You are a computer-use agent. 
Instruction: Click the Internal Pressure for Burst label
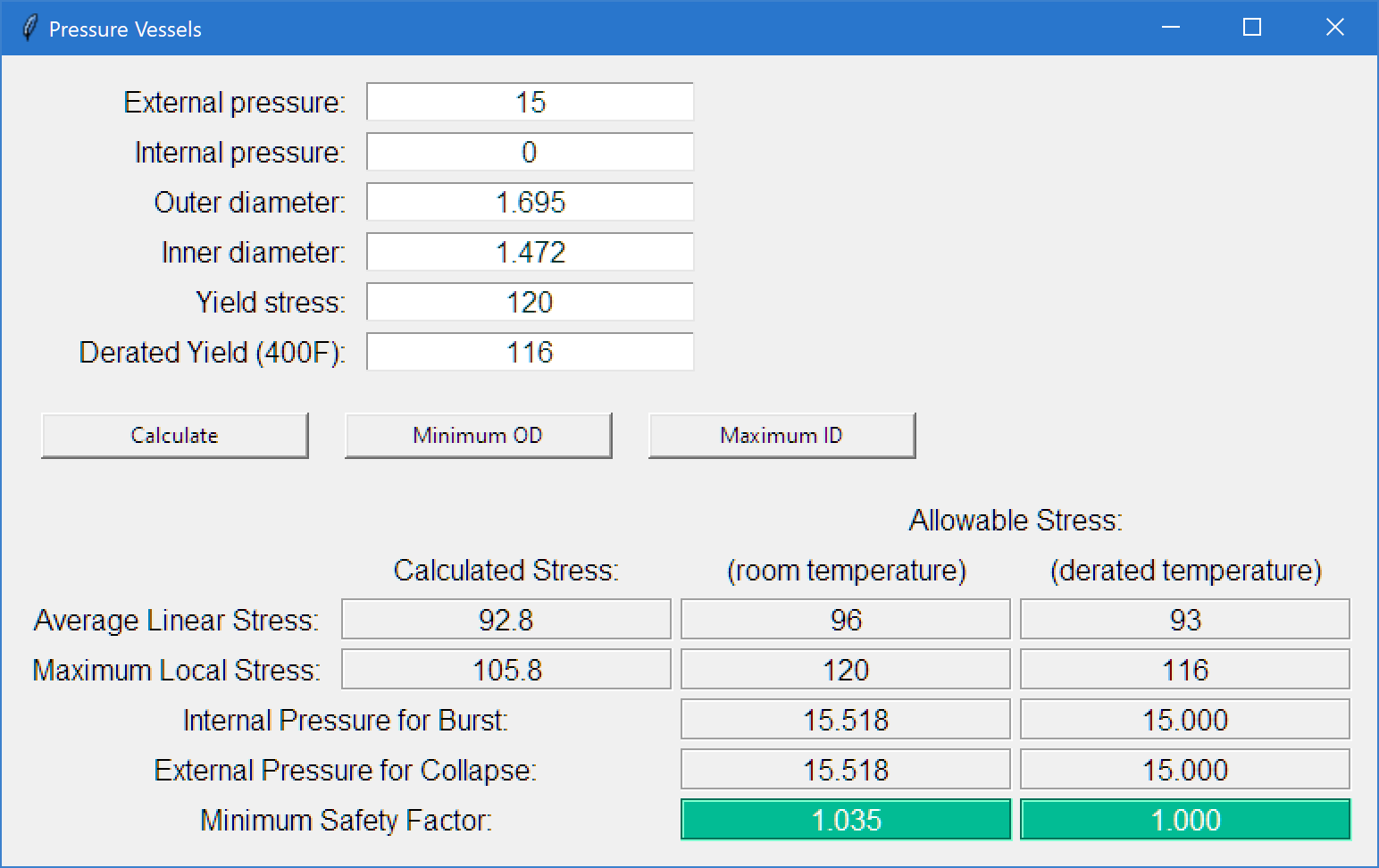(x=346, y=721)
